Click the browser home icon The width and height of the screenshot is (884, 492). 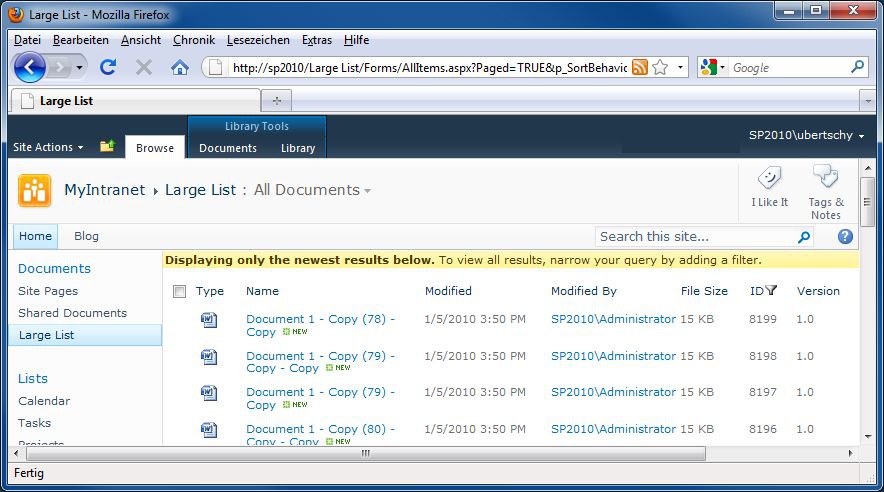tap(180, 67)
